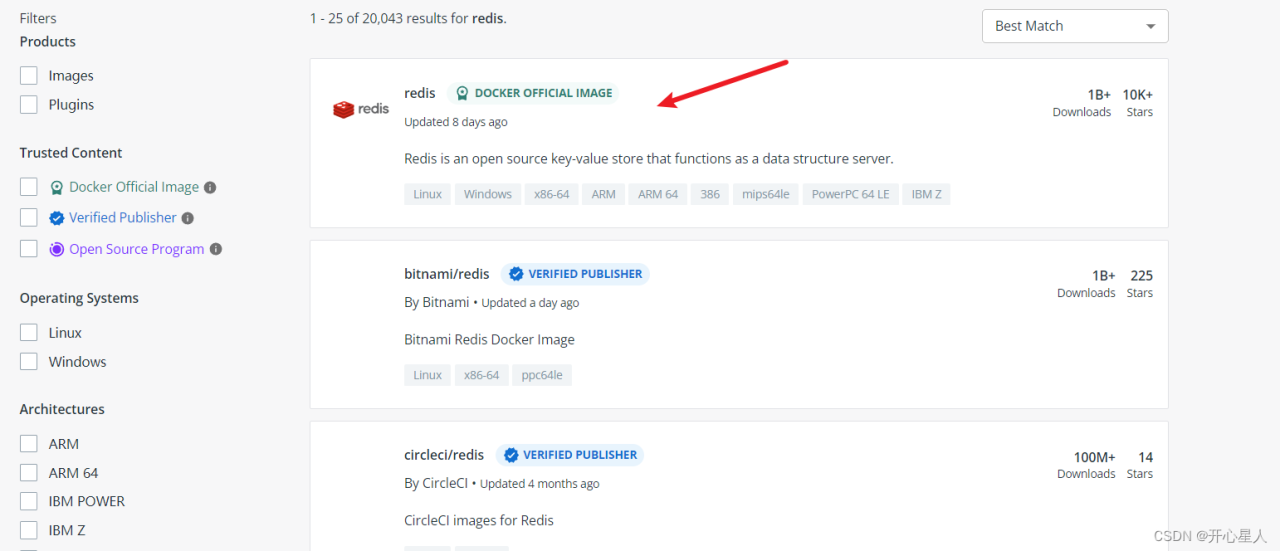Image resolution: width=1280 pixels, height=551 pixels.
Task: Click the 100M+ Downloads count on circleci/redis
Action: pos(1095,457)
